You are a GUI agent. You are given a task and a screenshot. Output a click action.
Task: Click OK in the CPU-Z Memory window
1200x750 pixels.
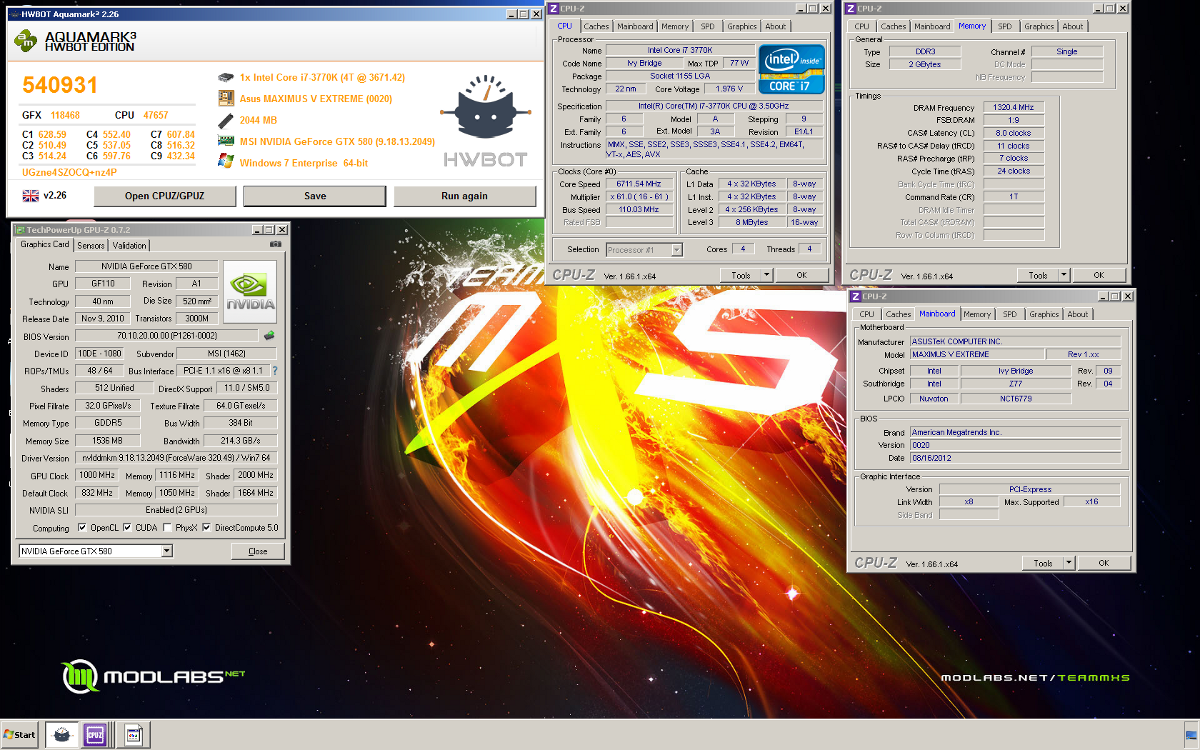click(x=1098, y=275)
